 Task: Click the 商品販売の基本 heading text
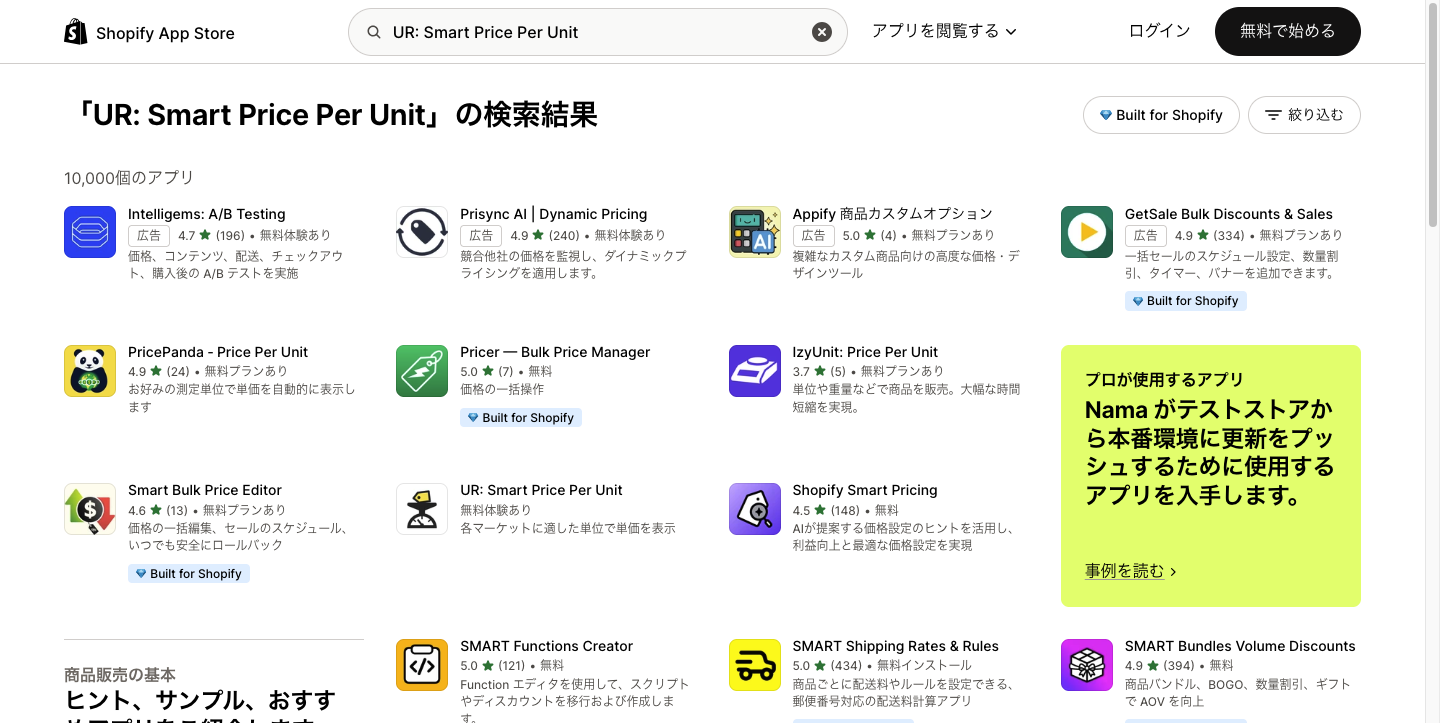pos(120,675)
